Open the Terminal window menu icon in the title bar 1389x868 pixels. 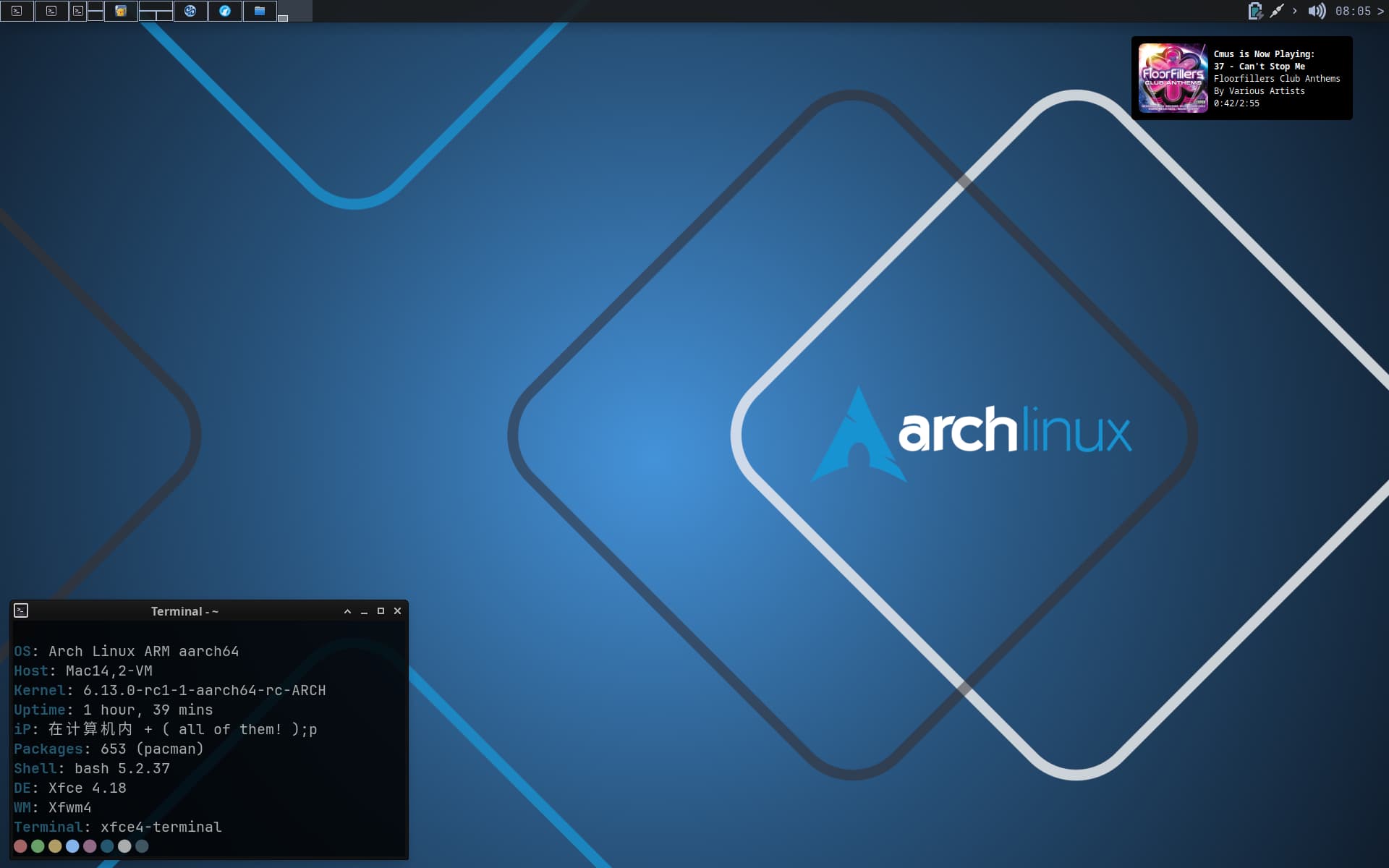pos(21,611)
